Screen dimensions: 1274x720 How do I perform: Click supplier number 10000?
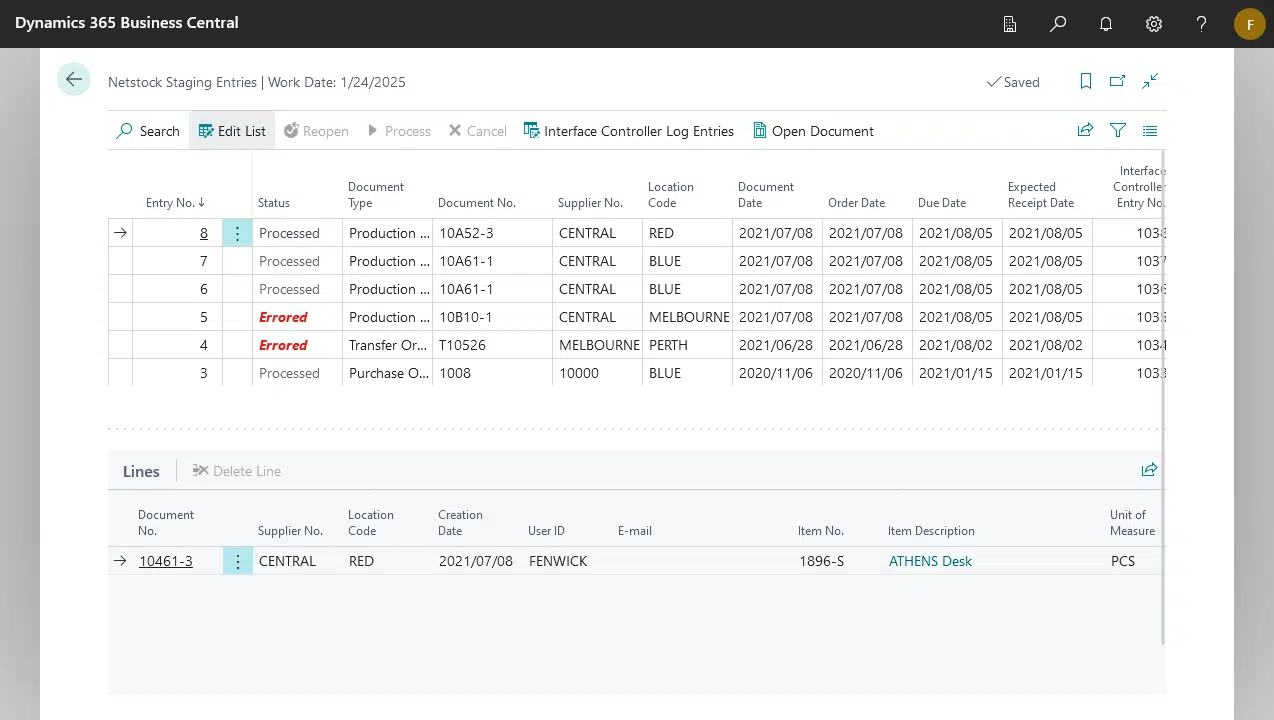tap(579, 373)
